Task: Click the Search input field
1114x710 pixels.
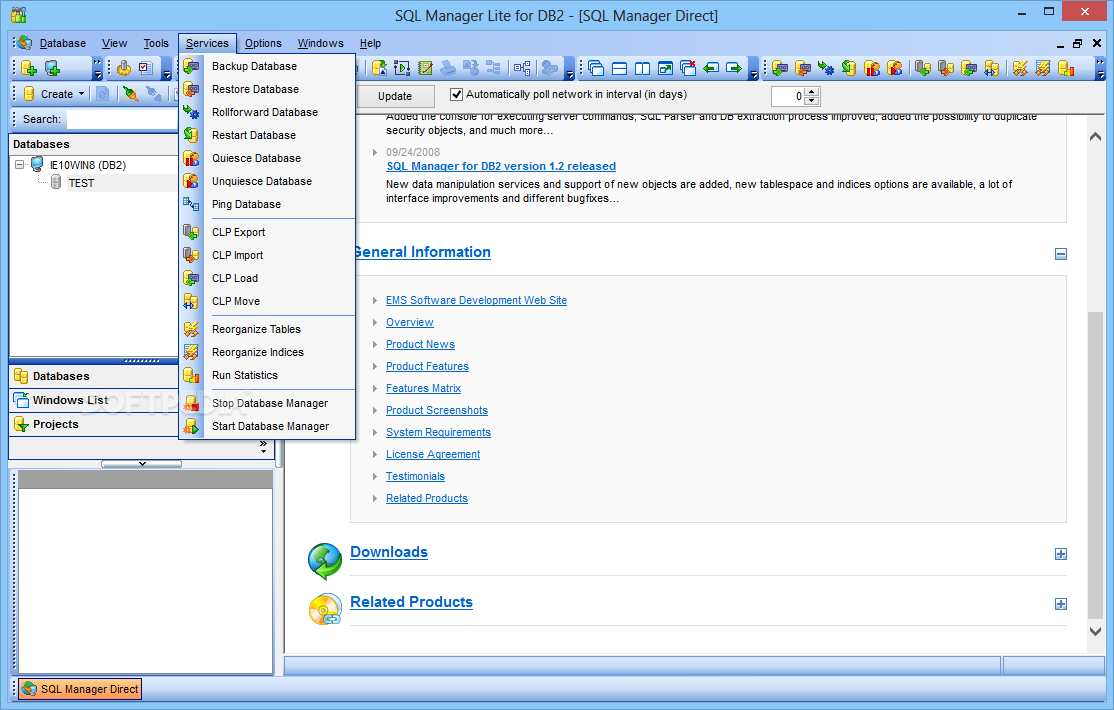Action: [x=121, y=119]
